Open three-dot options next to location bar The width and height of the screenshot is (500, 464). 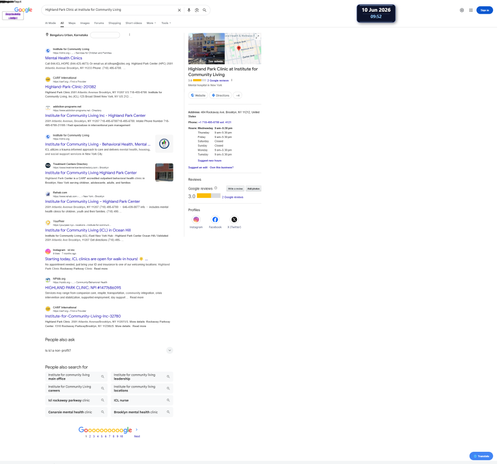pyautogui.click(x=129, y=35)
